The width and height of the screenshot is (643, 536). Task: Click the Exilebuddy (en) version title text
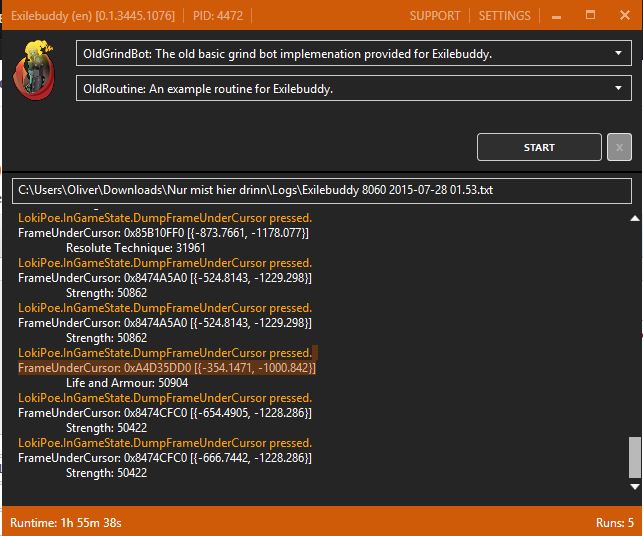click(x=93, y=16)
